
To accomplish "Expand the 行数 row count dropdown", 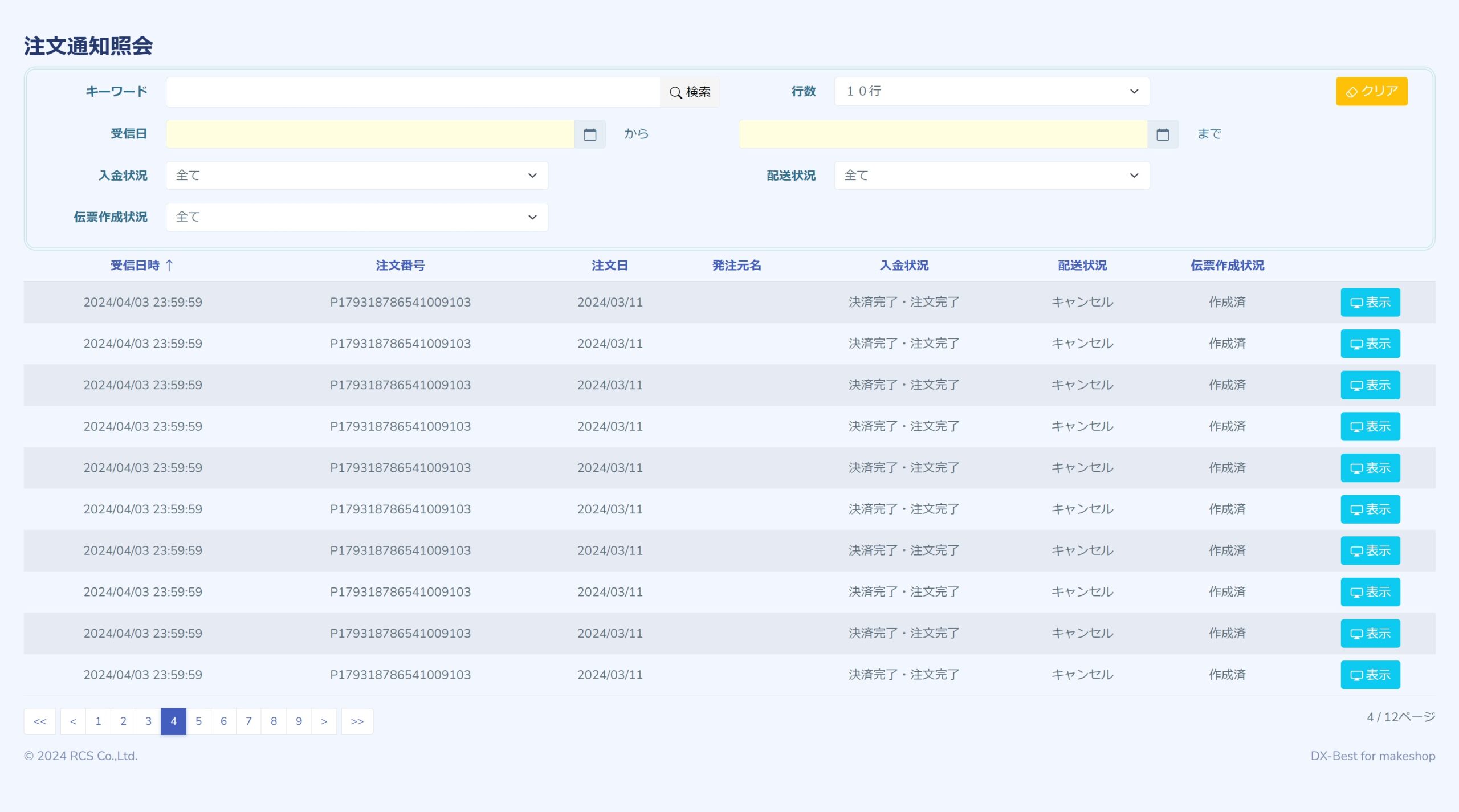I will pos(992,91).
